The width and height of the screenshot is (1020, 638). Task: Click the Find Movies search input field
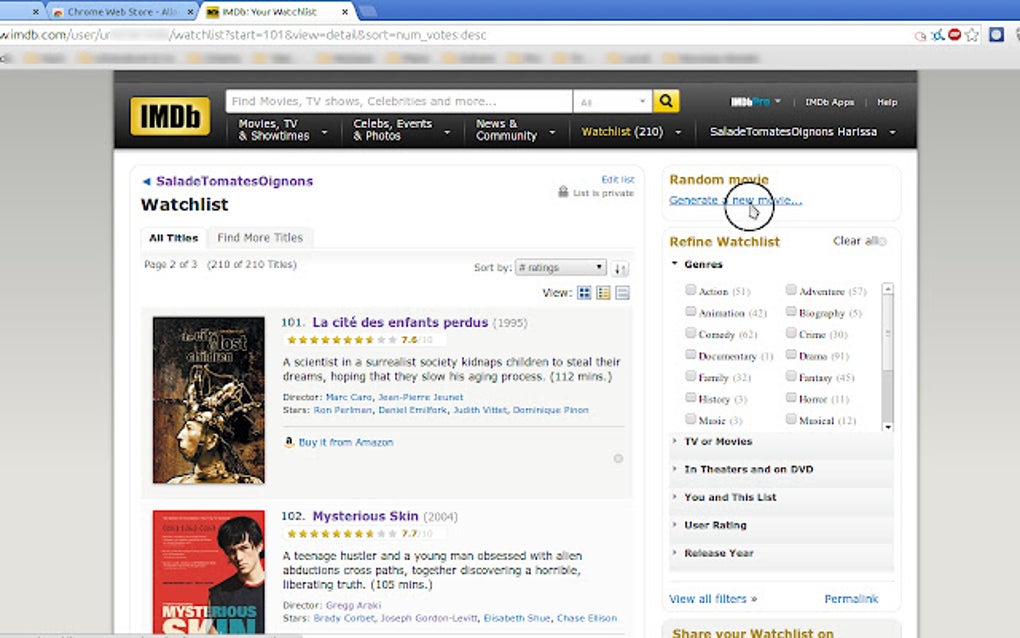pyautogui.click(x=399, y=101)
